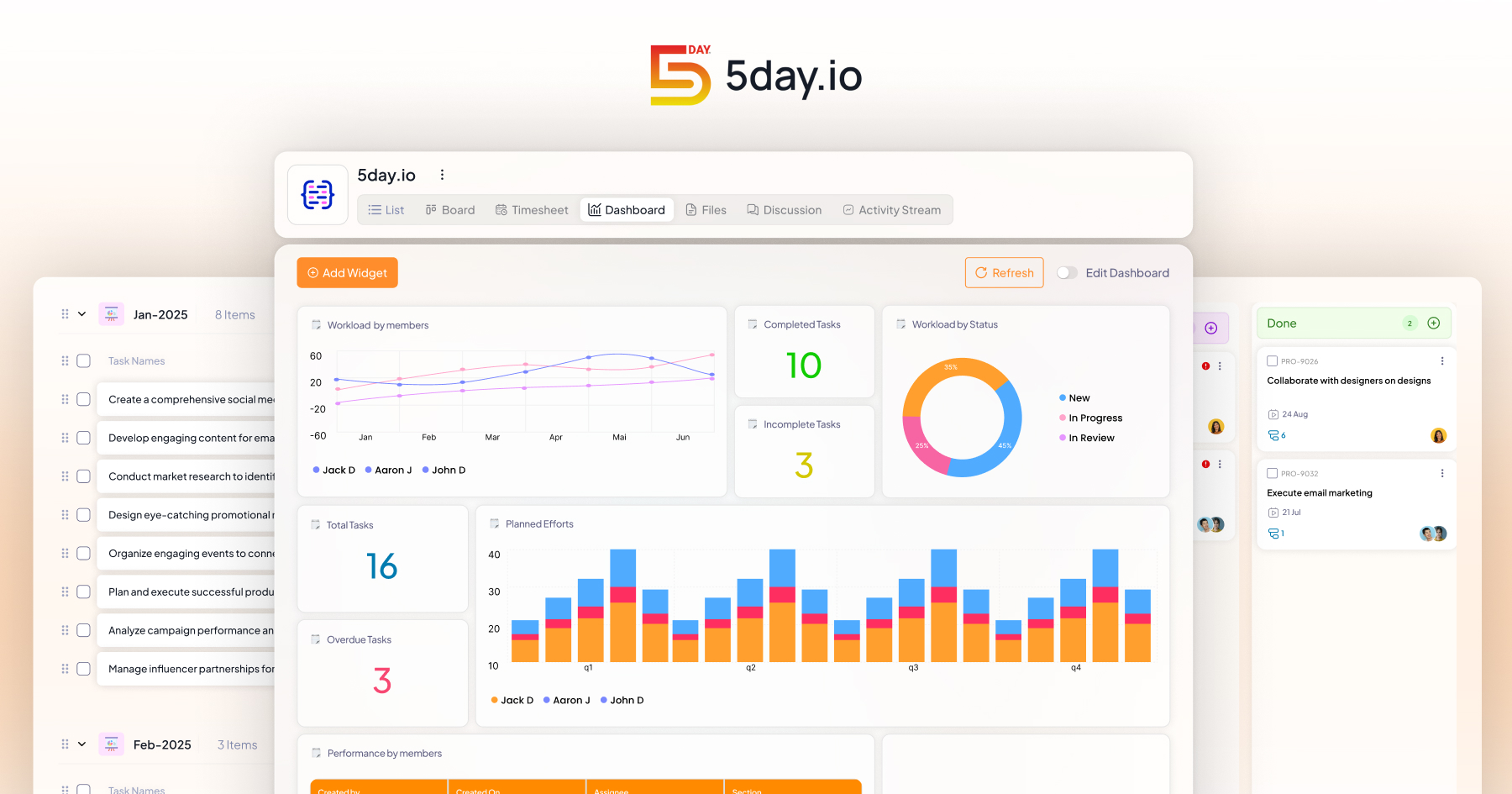
Task: Click the red alert badge on the kanban card
Action: (1205, 365)
